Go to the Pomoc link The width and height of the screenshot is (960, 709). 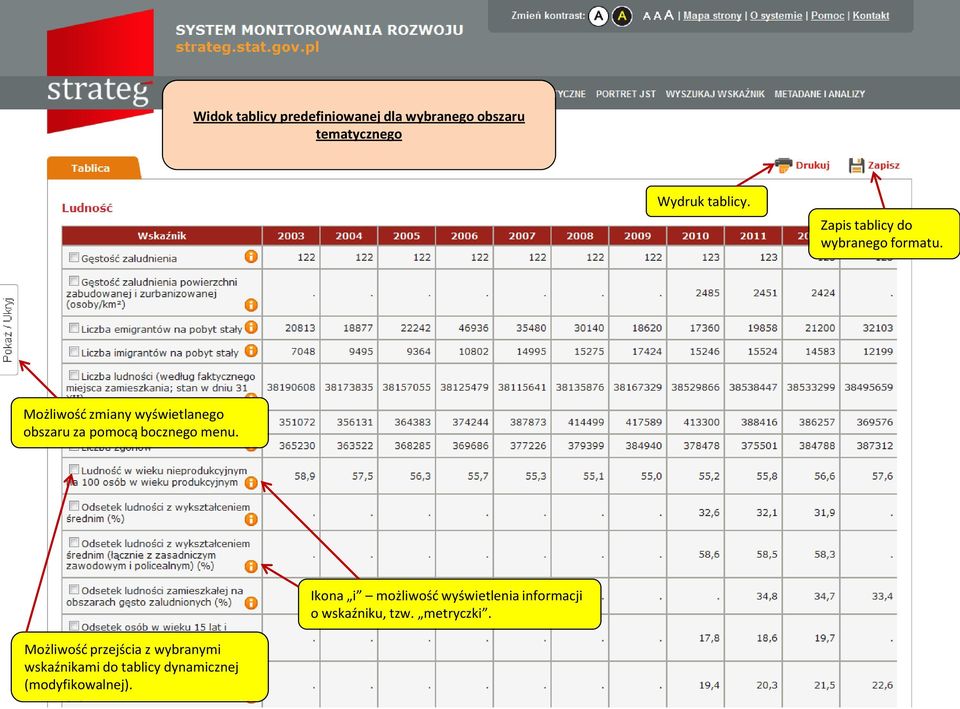coord(828,16)
